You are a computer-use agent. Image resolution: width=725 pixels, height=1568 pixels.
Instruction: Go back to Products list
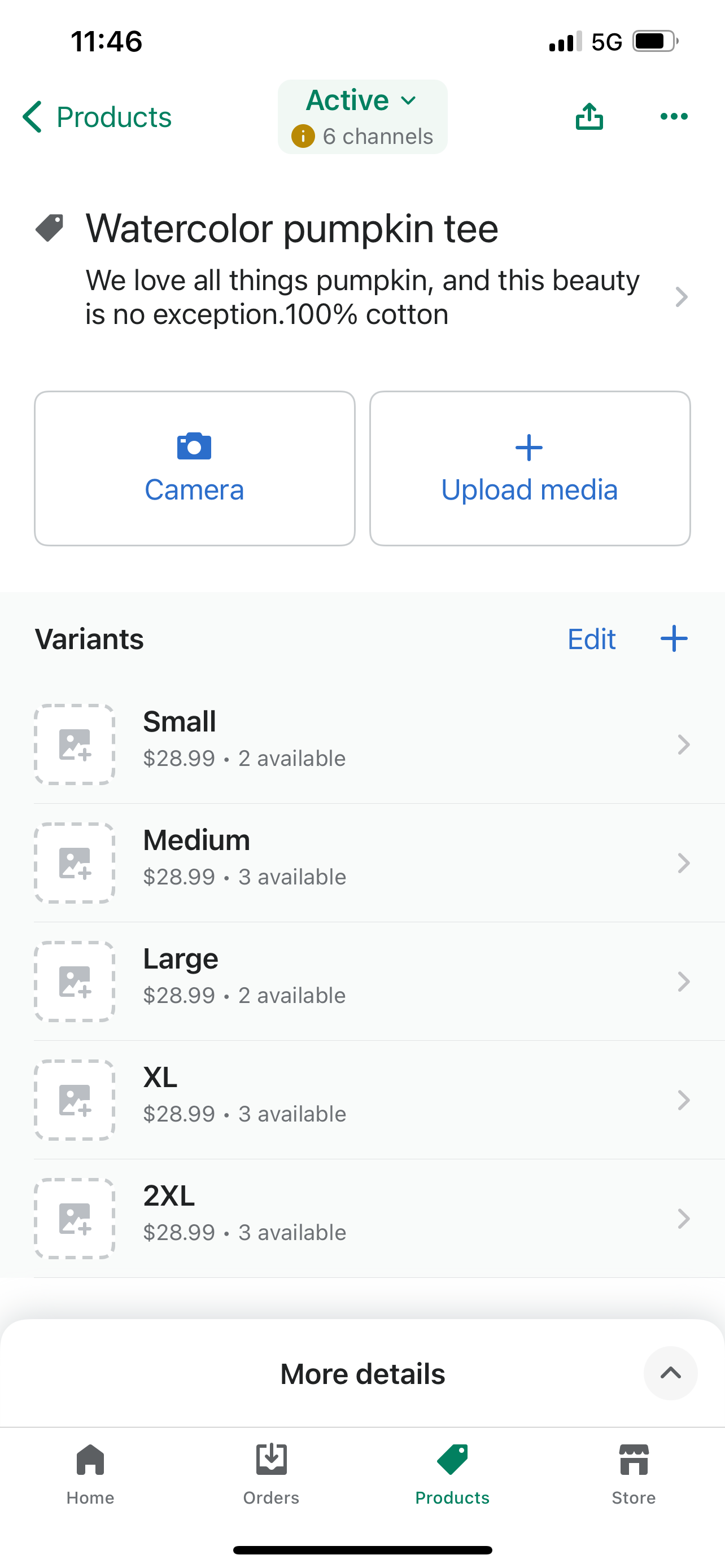coord(97,117)
